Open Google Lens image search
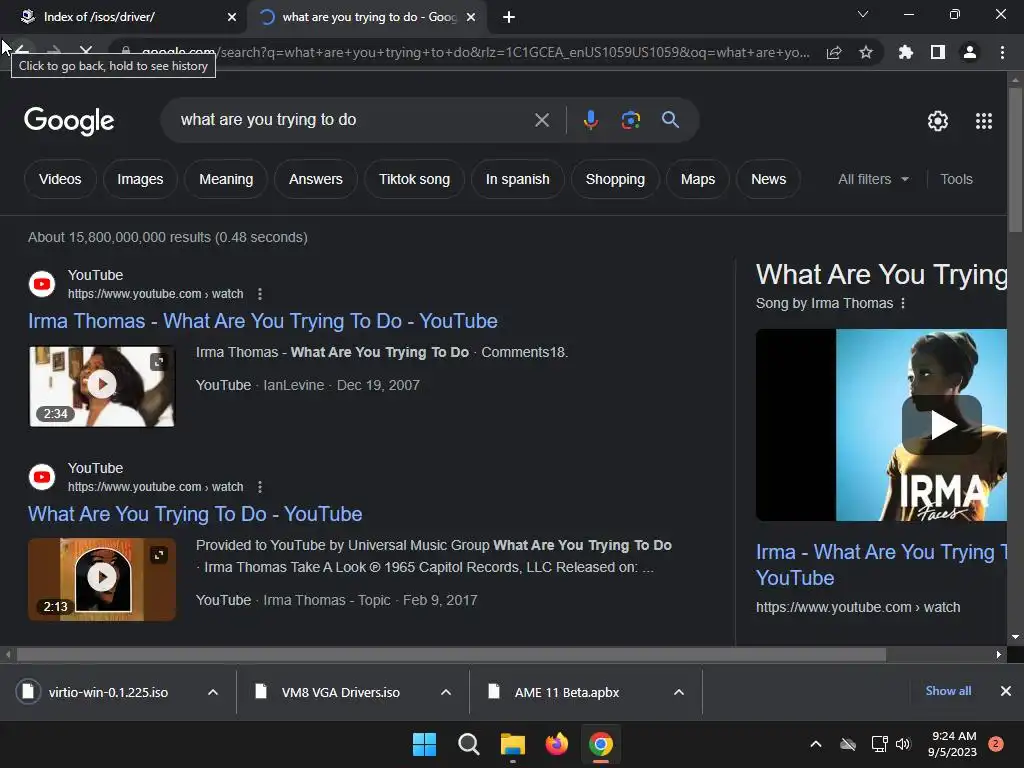Screen dimensions: 1024x768 [630, 120]
